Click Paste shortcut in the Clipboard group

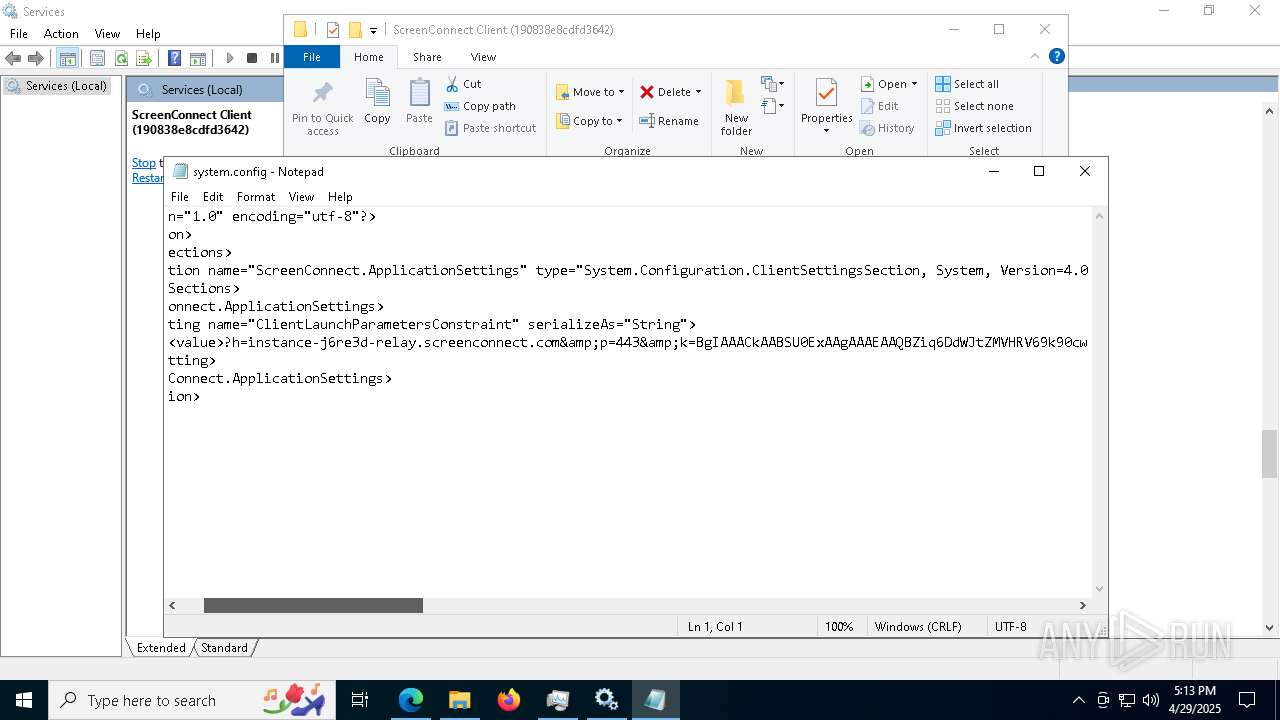(490, 128)
